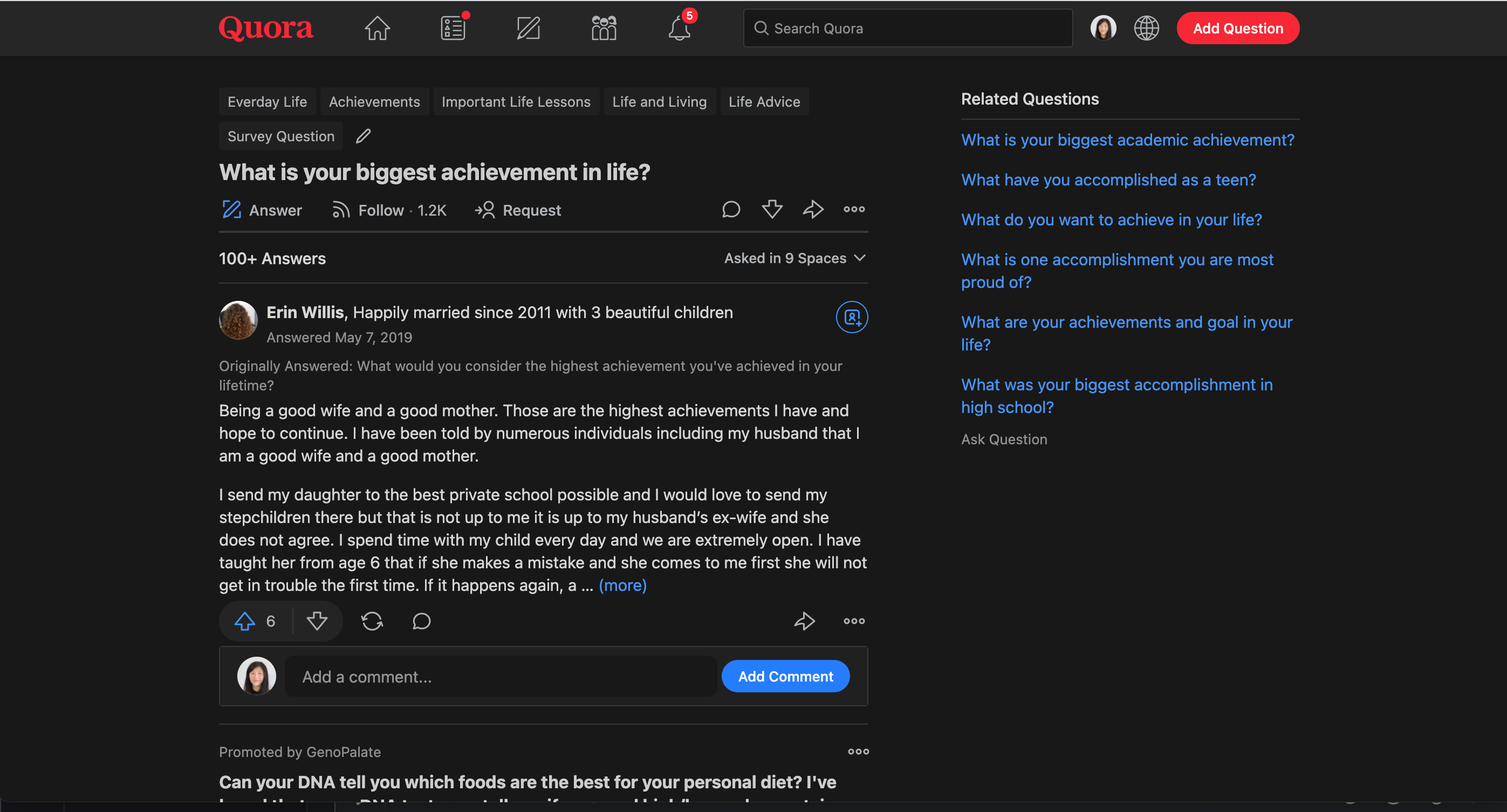Open the Following feed list icon
This screenshot has width=1507, height=812.
click(x=453, y=28)
